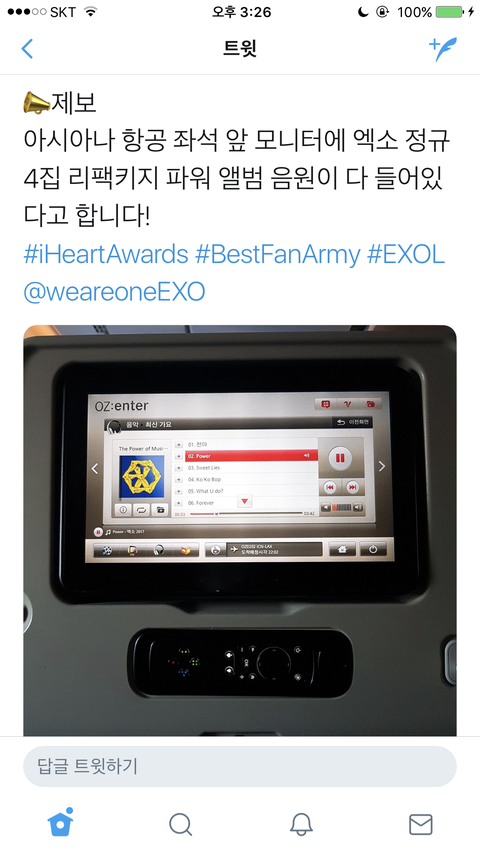Select the highlighted '02. Power' track row
The image size is (480, 853).
pos(246,456)
